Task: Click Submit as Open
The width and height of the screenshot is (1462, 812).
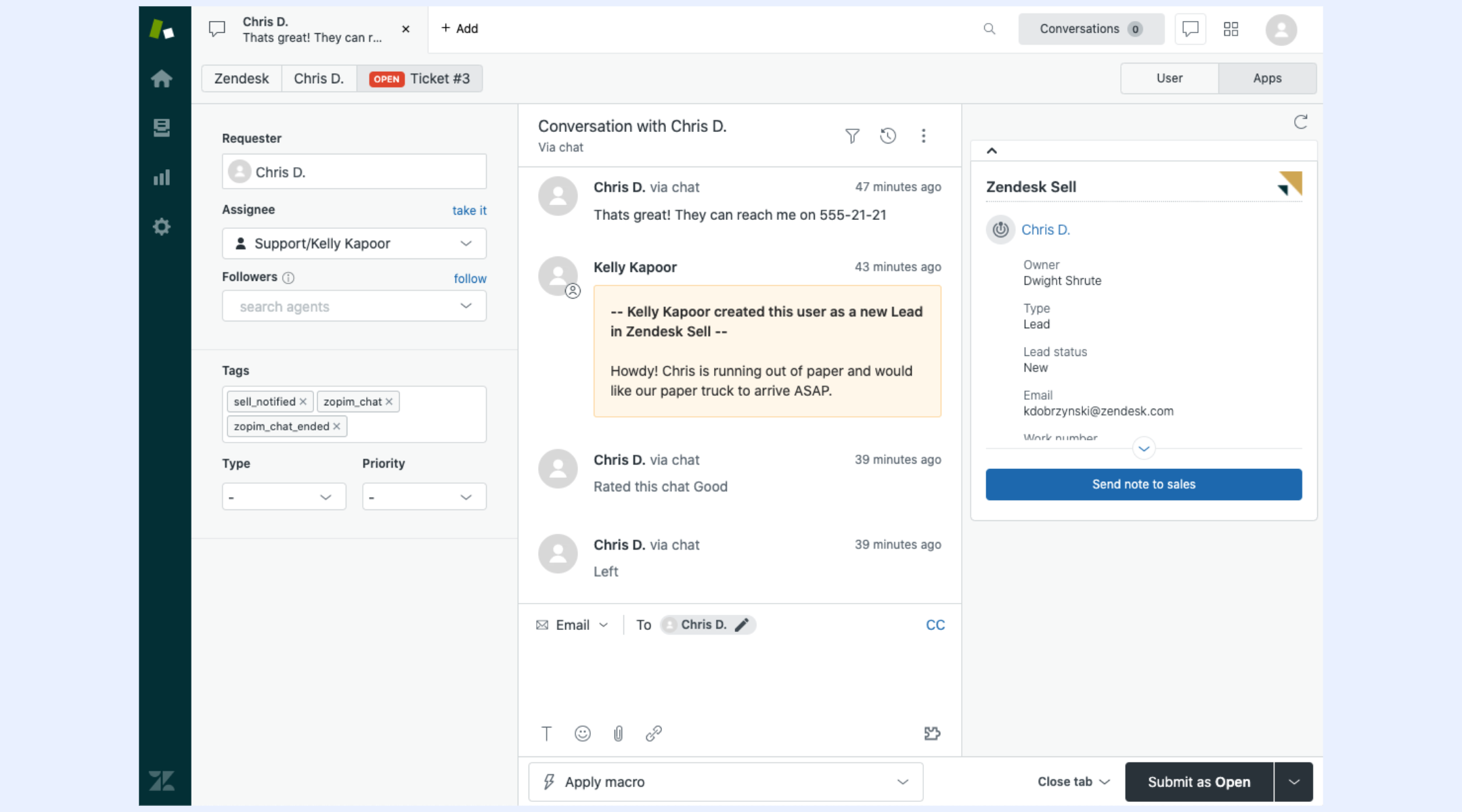Action: pos(1199,782)
